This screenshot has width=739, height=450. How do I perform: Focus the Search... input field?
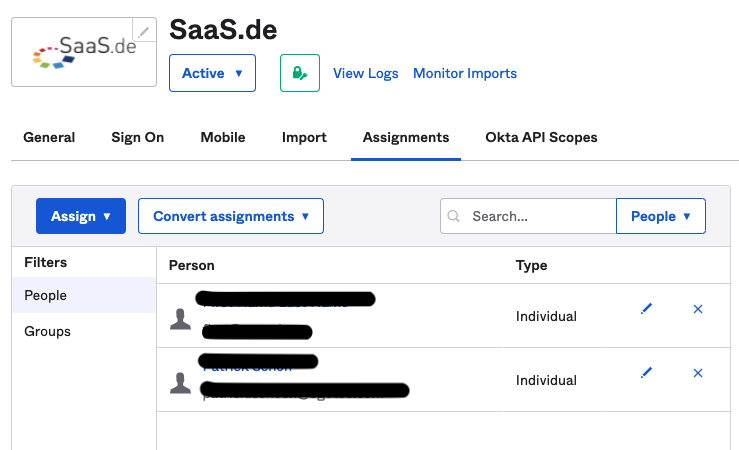coord(528,216)
